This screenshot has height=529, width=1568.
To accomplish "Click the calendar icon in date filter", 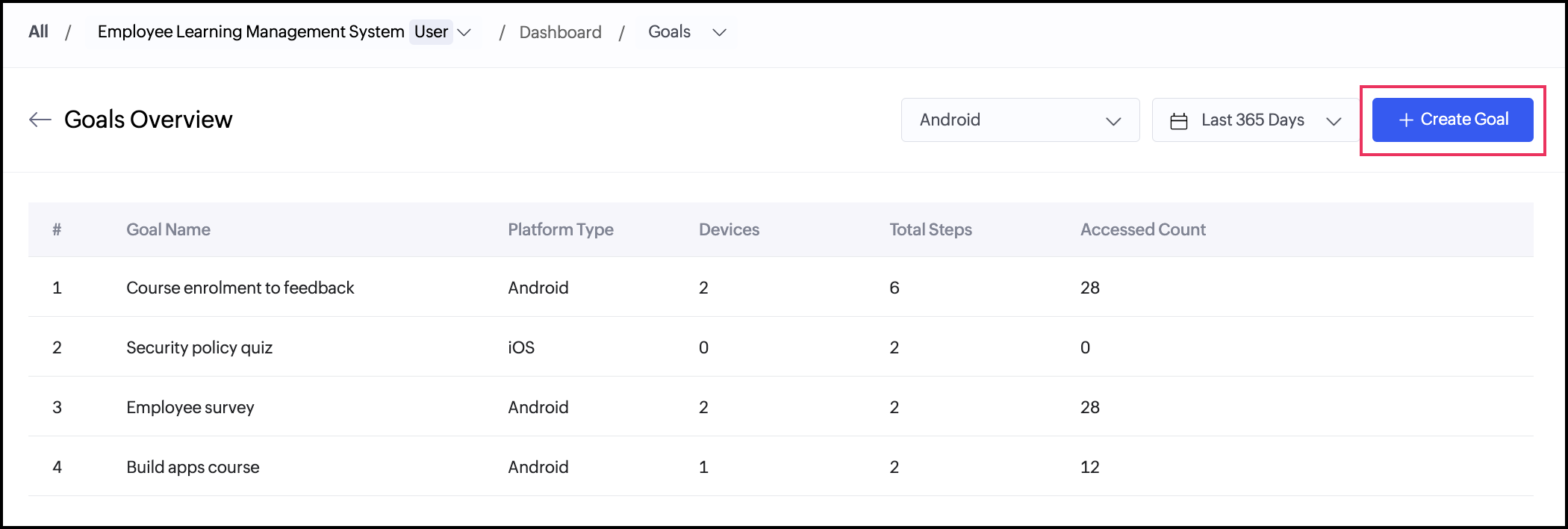I will point(1179,121).
